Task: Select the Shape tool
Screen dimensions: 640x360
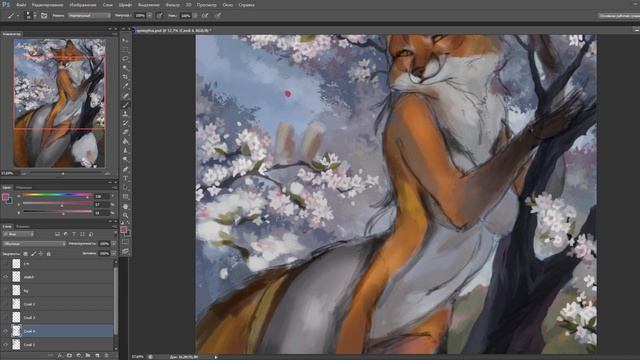Action: (x=125, y=197)
